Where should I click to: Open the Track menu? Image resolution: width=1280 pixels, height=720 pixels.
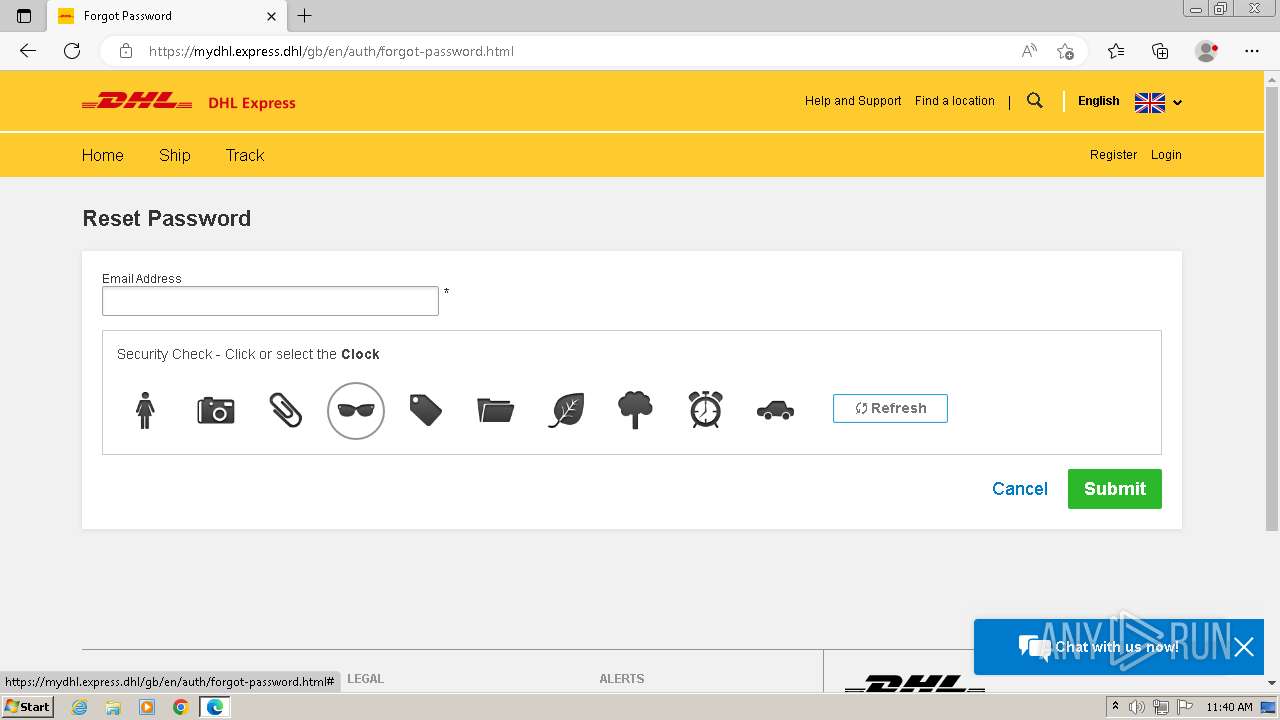[x=245, y=155]
